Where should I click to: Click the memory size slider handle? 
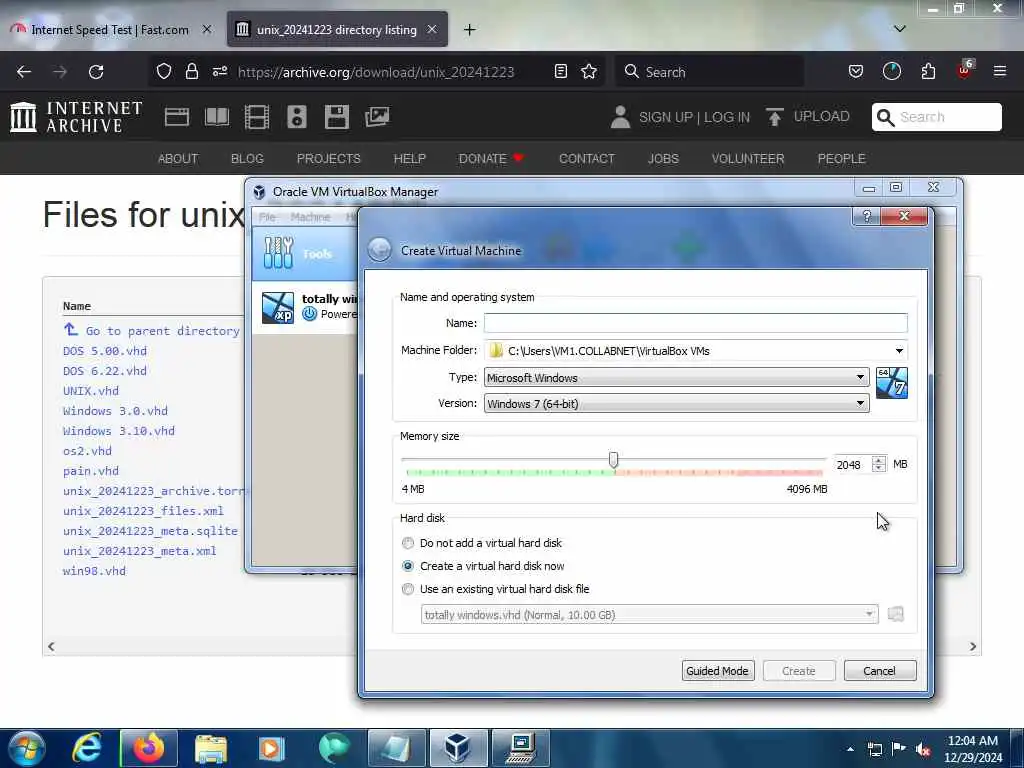613,460
